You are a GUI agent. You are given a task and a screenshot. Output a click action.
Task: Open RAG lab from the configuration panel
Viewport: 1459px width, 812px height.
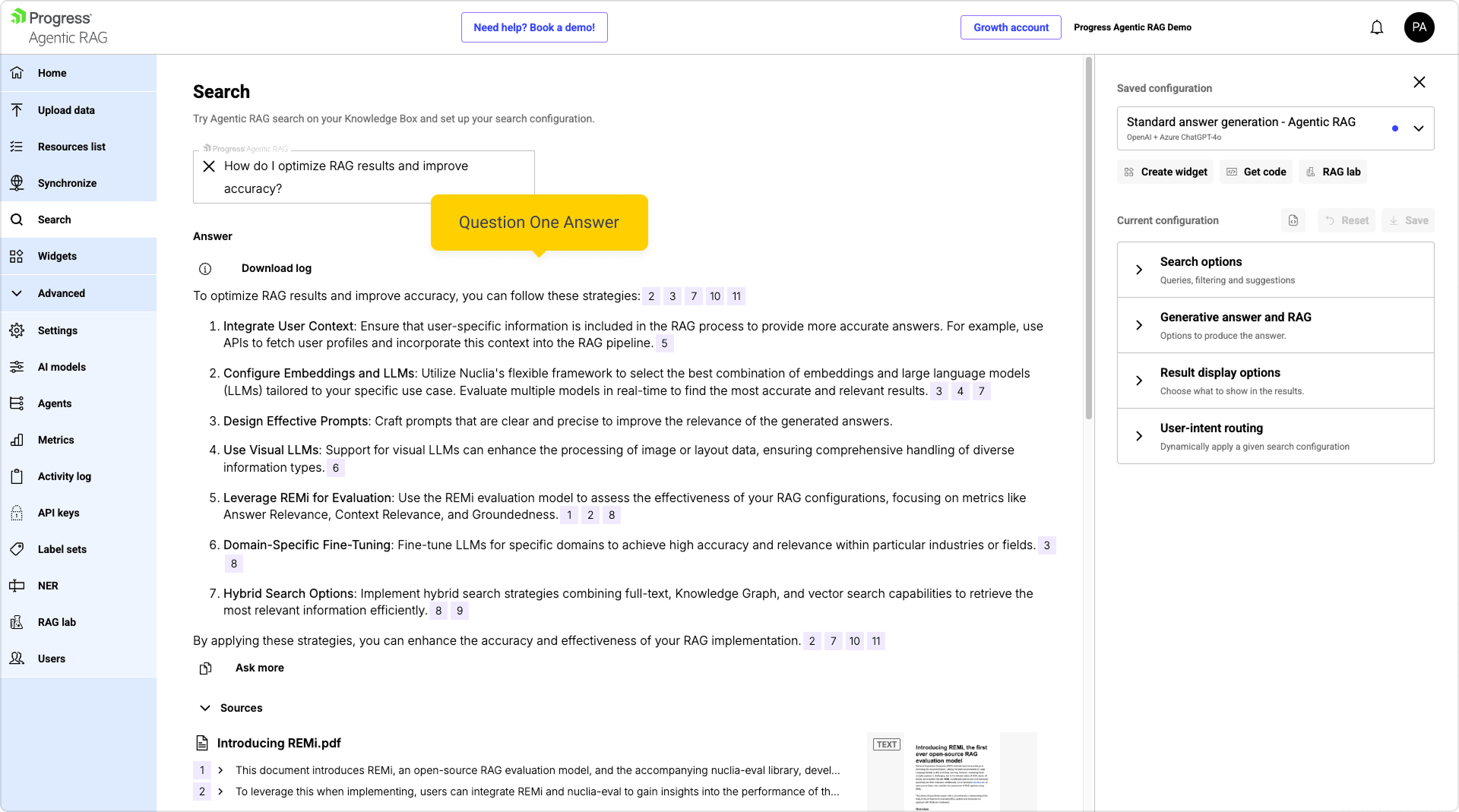(1333, 172)
